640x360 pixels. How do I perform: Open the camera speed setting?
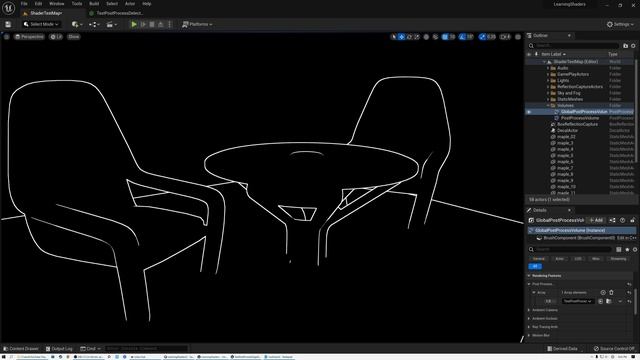(x=505, y=37)
